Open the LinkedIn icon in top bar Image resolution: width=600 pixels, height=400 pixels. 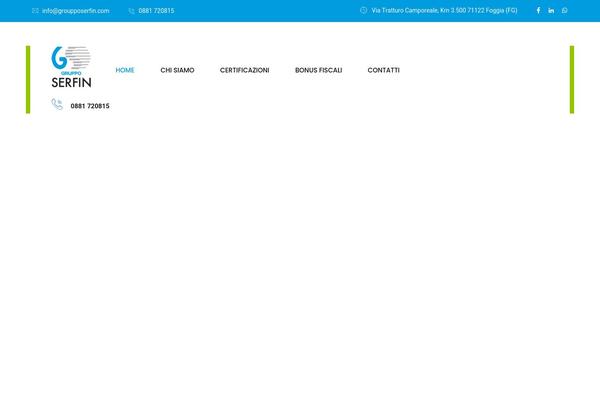(551, 10)
